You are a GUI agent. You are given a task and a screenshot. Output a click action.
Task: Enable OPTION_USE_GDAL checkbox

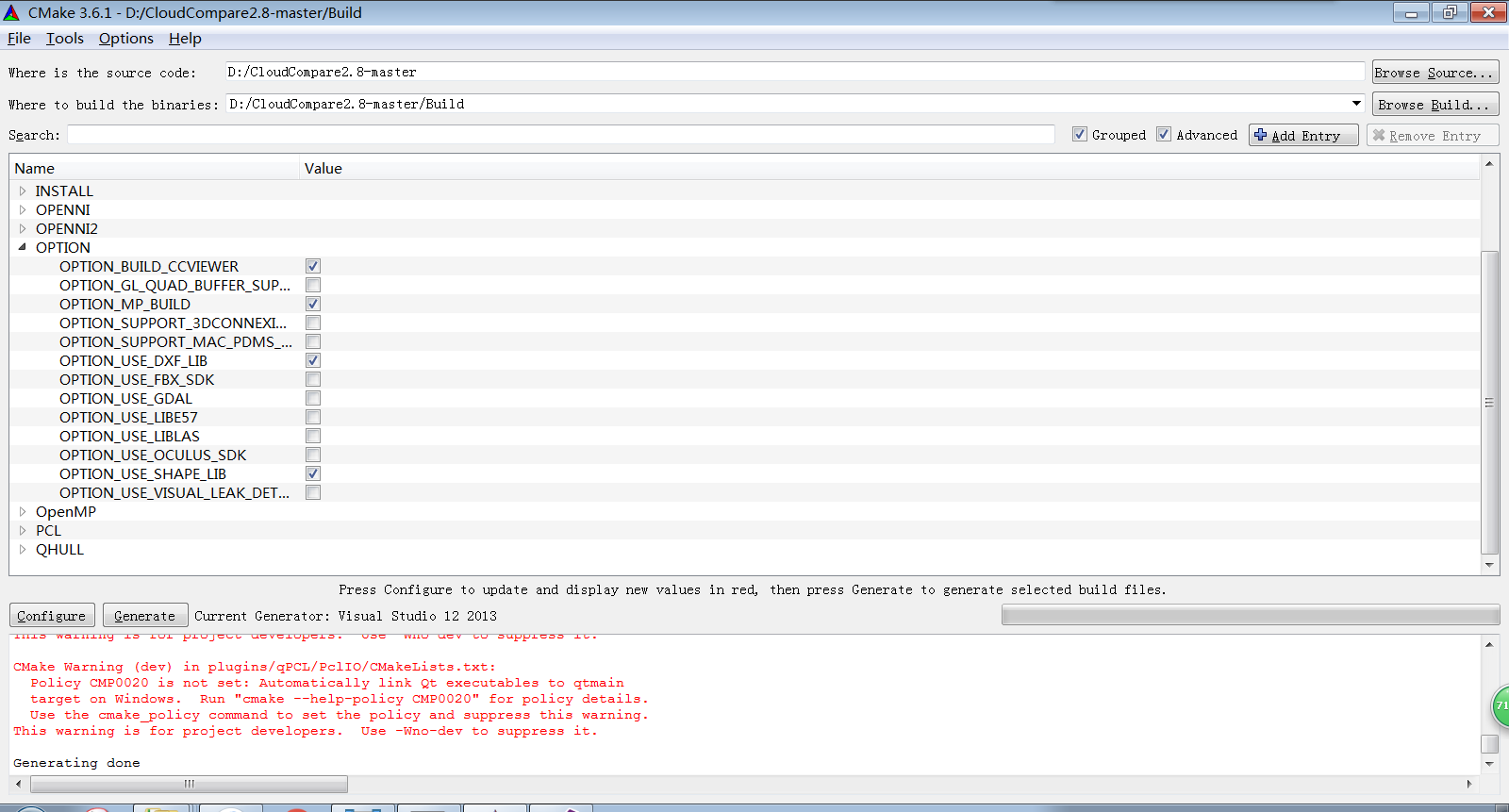tap(313, 398)
